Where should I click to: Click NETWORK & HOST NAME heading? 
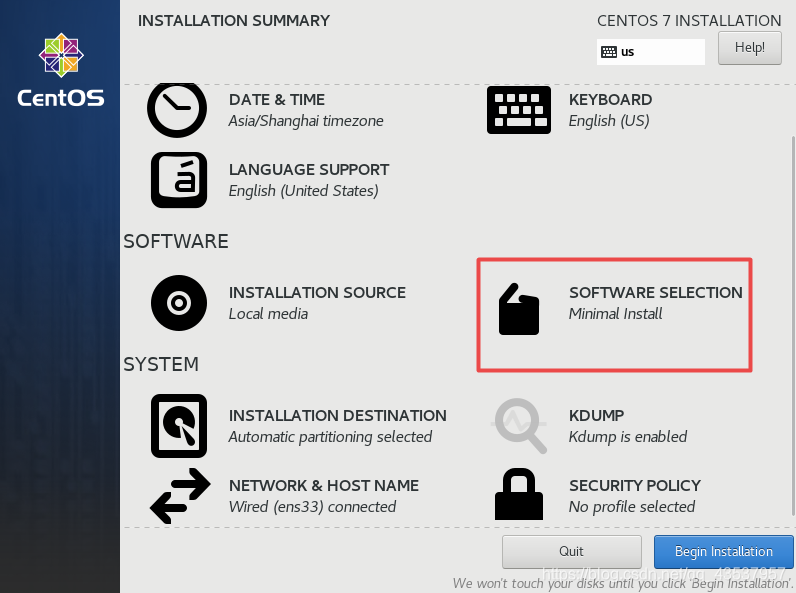coord(324,485)
